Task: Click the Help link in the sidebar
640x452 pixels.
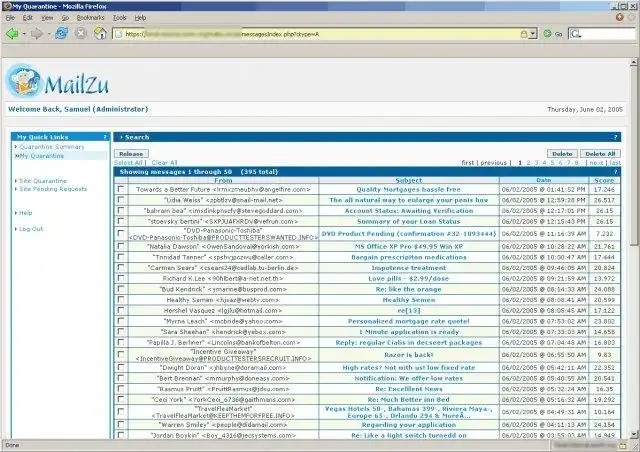Action: click(25, 213)
